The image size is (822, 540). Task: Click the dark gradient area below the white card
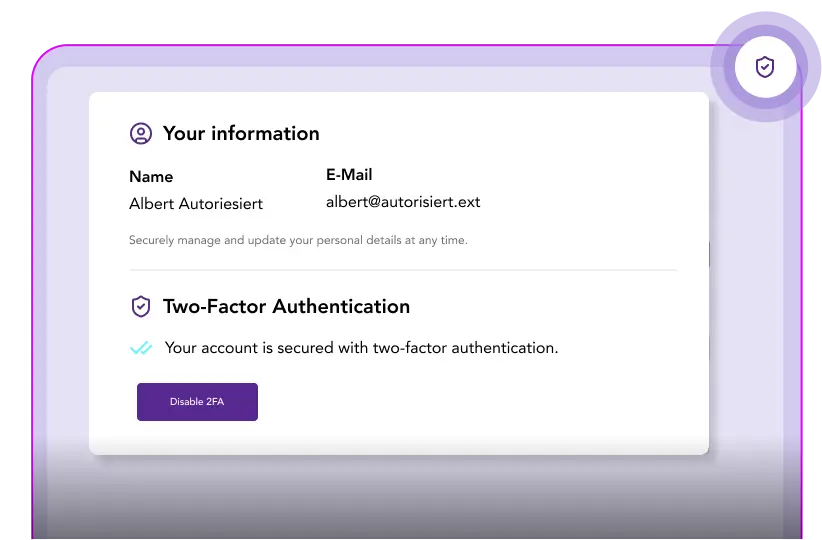[x=400, y=500]
